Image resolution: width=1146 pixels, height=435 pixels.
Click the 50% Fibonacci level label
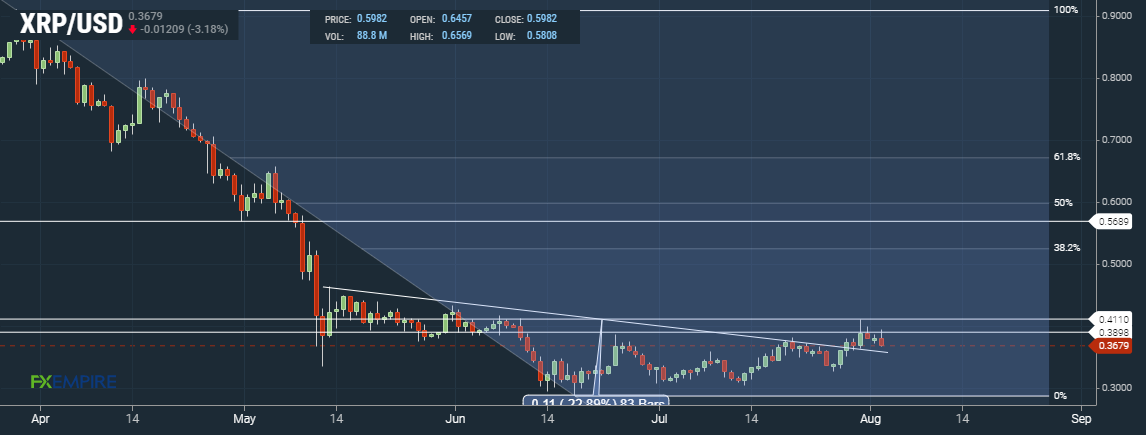[x=1063, y=203]
